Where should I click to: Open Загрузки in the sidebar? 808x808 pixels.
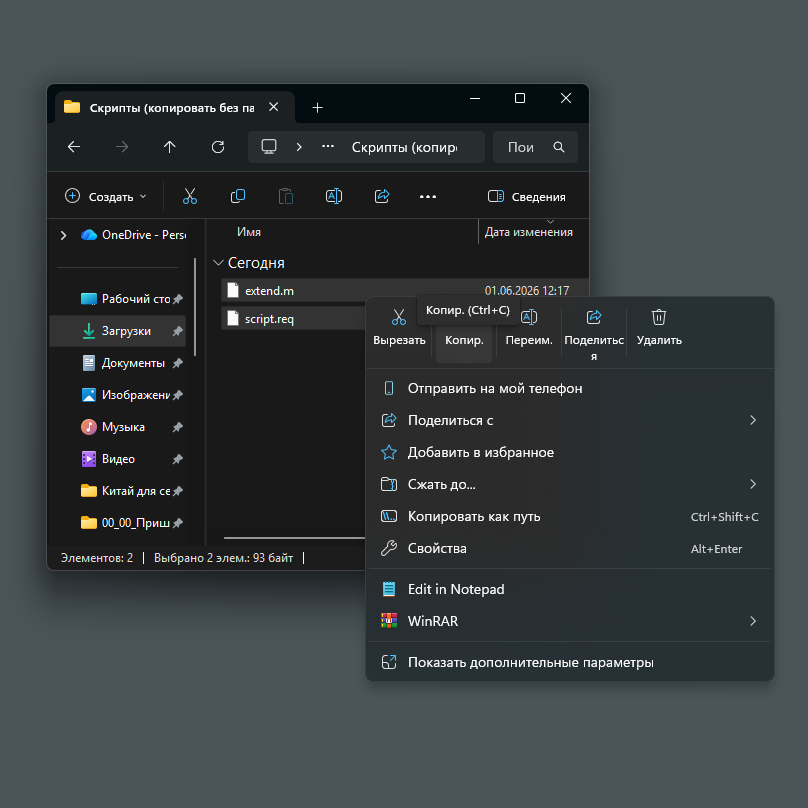tap(118, 331)
